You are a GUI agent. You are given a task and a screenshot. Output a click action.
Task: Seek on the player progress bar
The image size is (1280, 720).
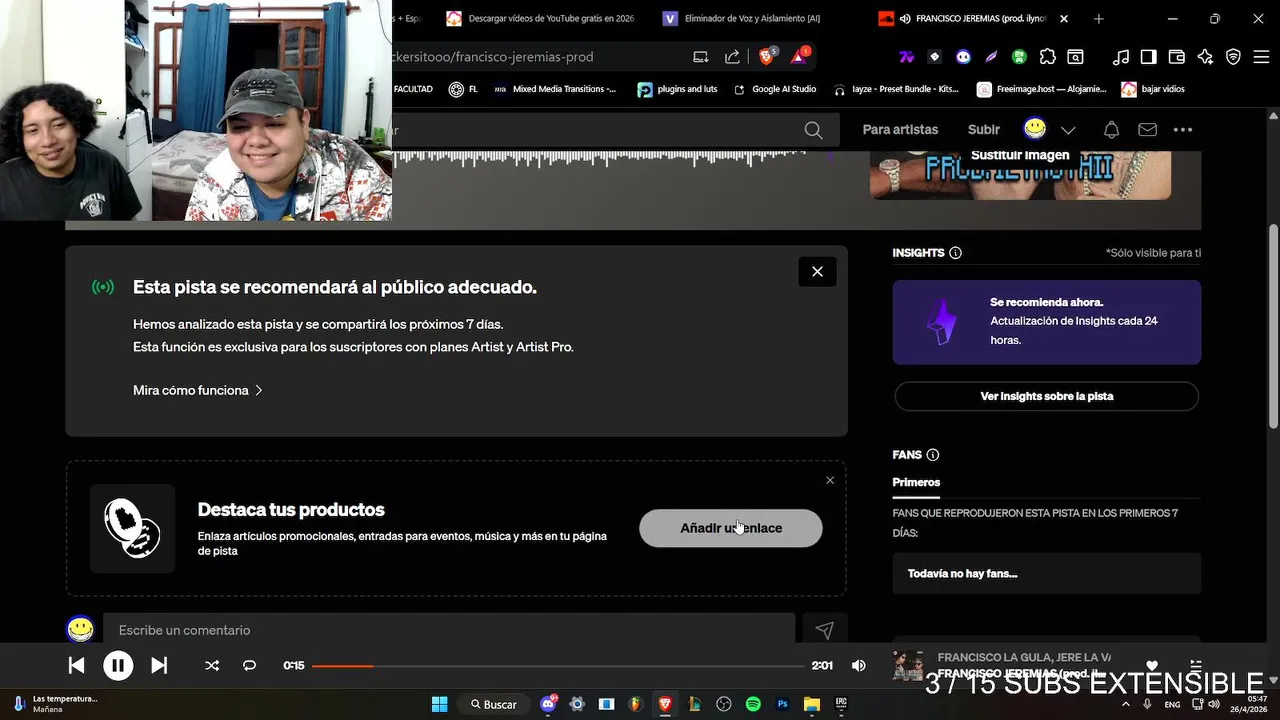(558, 665)
